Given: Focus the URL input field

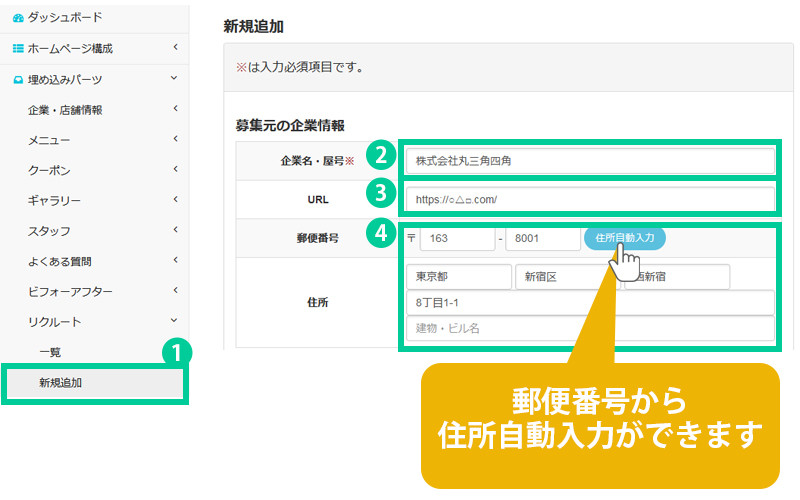Looking at the screenshot, I should tap(590, 199).
